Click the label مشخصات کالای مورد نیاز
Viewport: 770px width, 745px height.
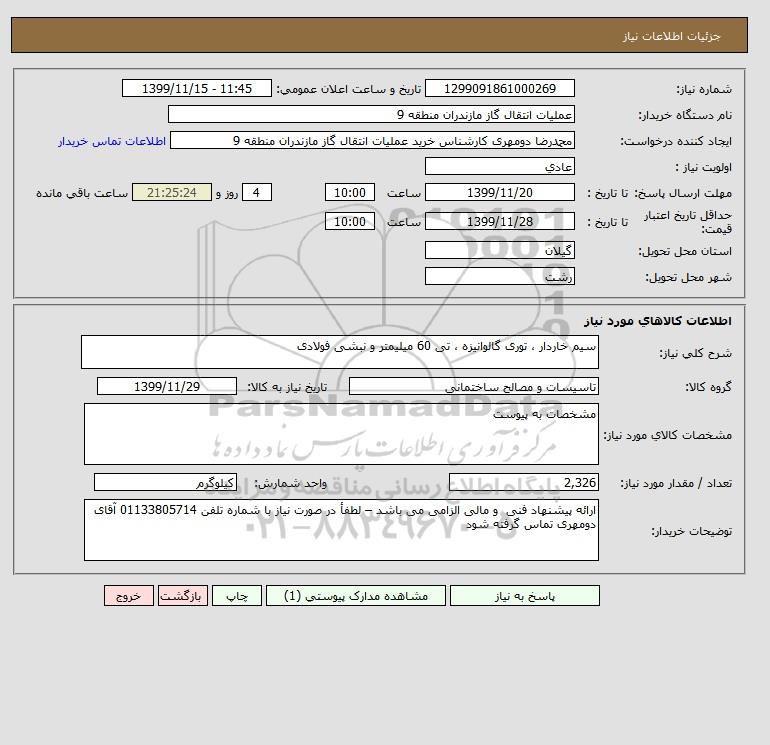coord(668,435)
